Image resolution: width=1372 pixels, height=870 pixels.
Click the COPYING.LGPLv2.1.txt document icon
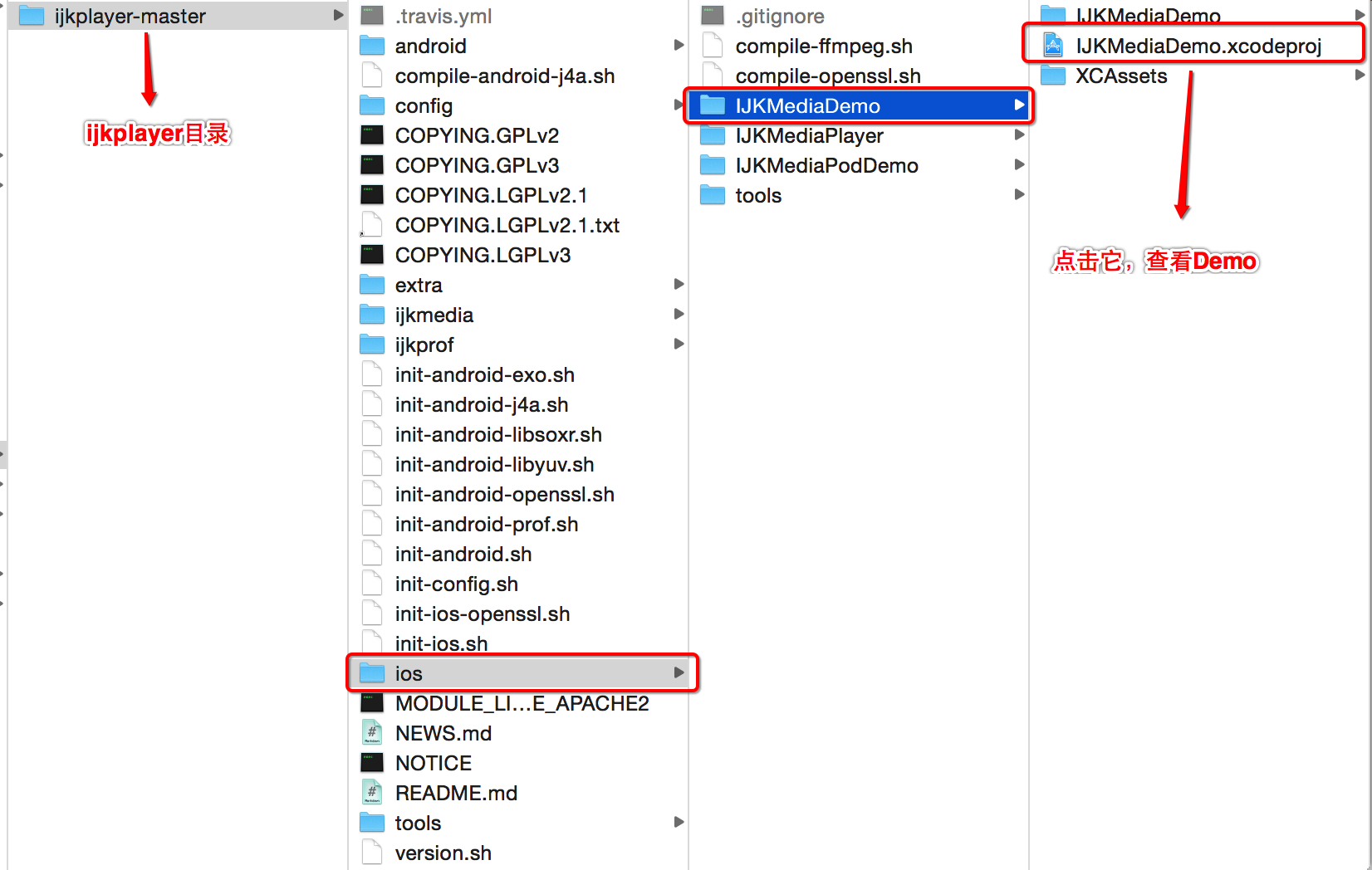click(x=372, y=225)
